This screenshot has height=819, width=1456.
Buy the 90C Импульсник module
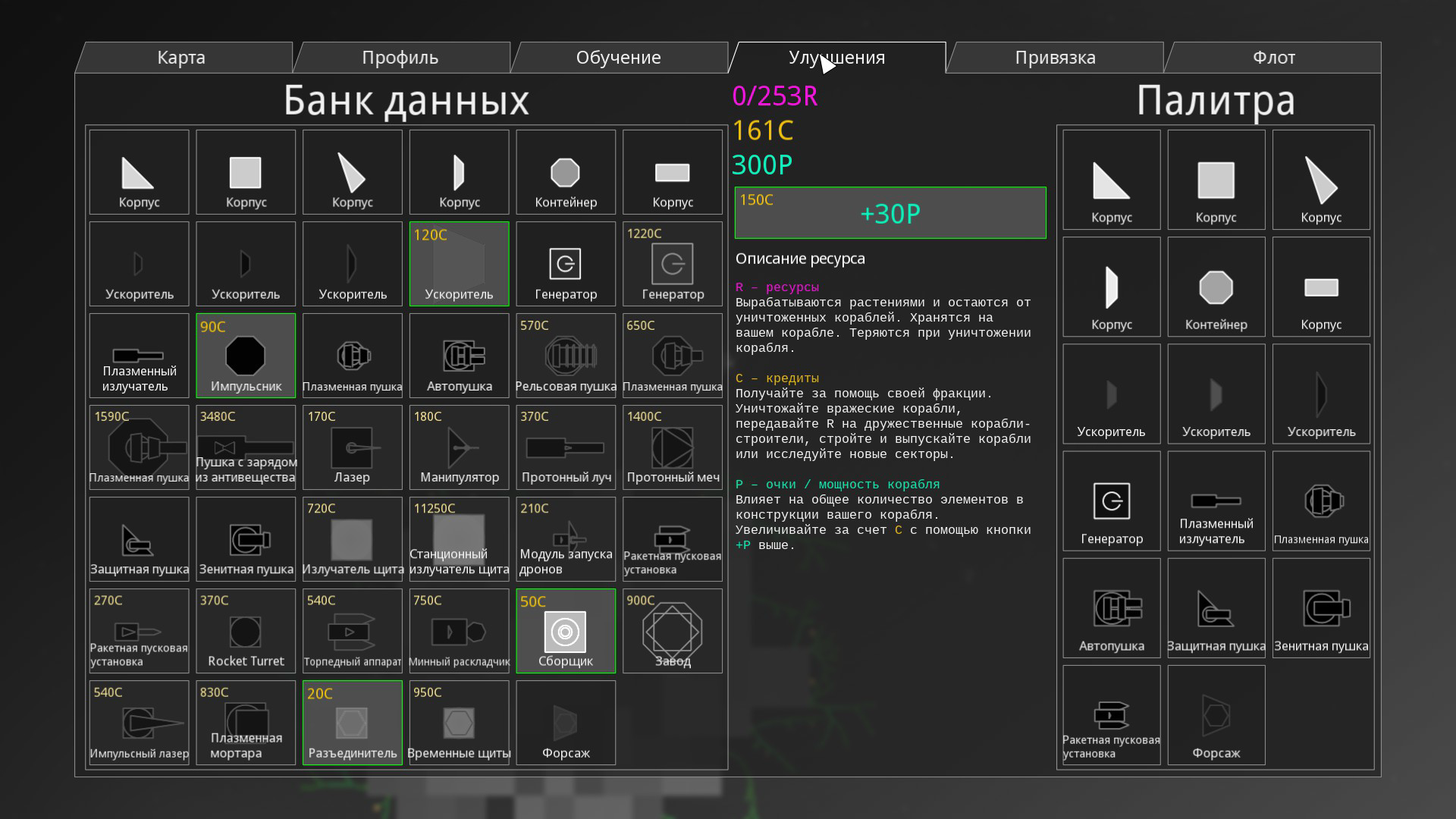245,356
